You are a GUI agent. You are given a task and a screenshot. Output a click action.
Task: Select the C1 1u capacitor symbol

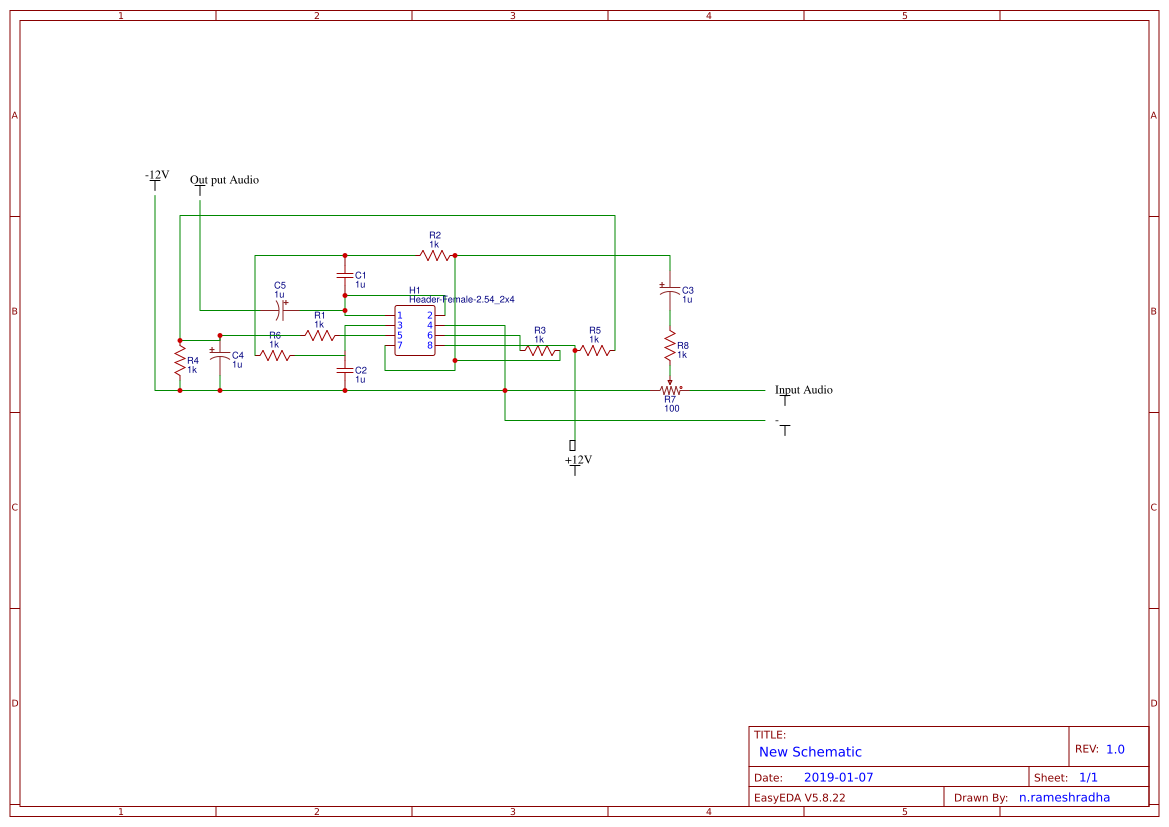(x=344, y=276)
